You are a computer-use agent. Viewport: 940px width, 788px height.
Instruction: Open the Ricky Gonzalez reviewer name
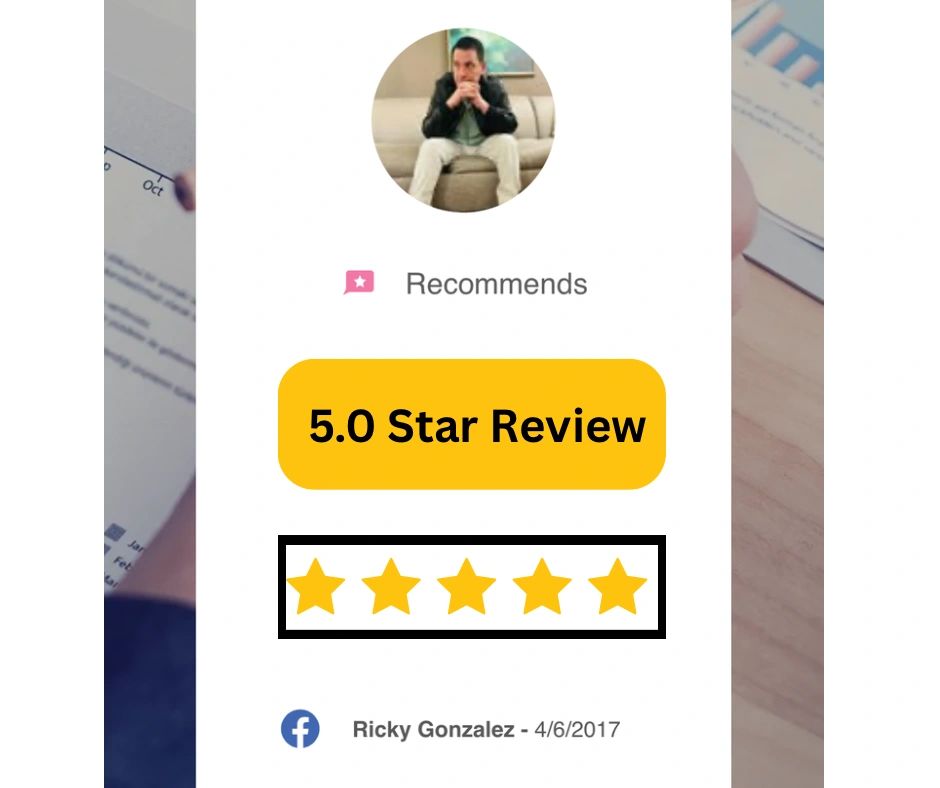[433, 729]
